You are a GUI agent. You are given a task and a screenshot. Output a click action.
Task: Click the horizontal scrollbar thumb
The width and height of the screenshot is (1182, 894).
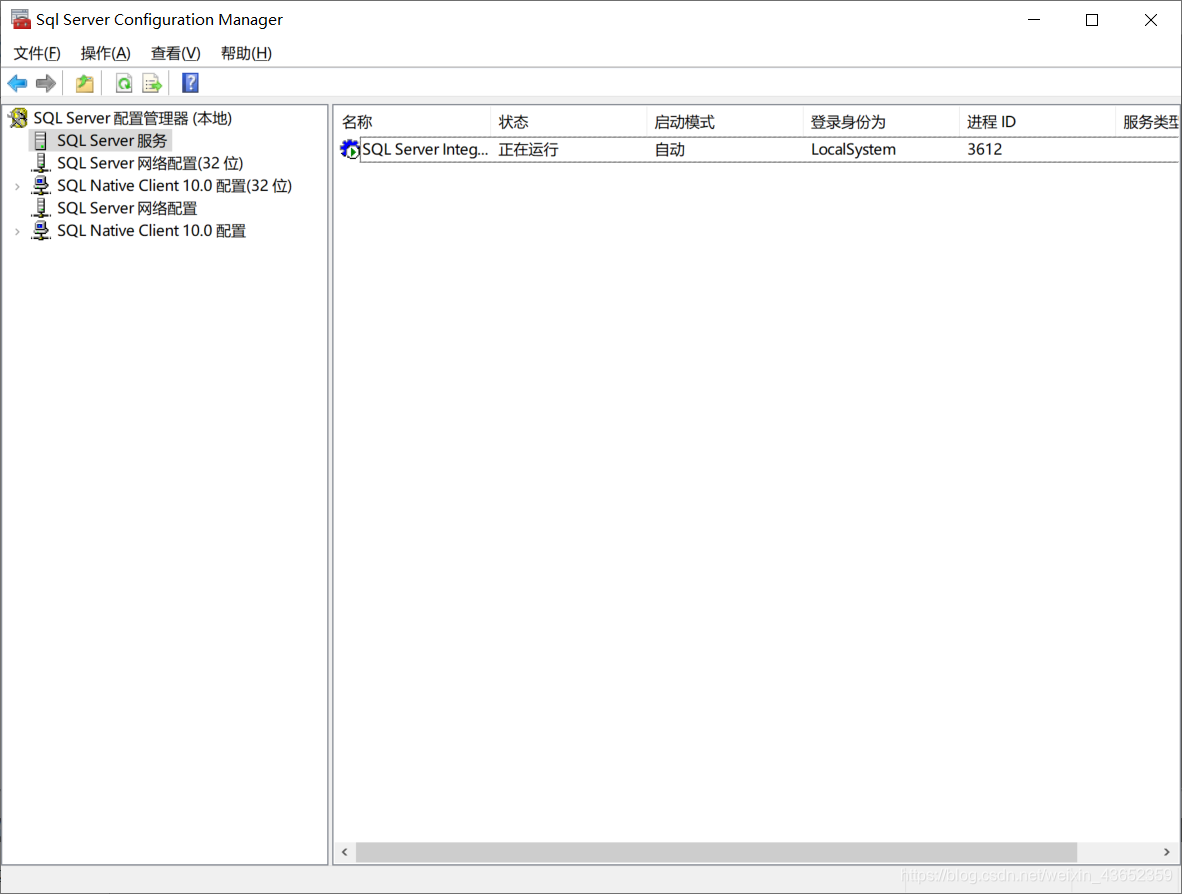pyautogui.click(x=716, y=852)
